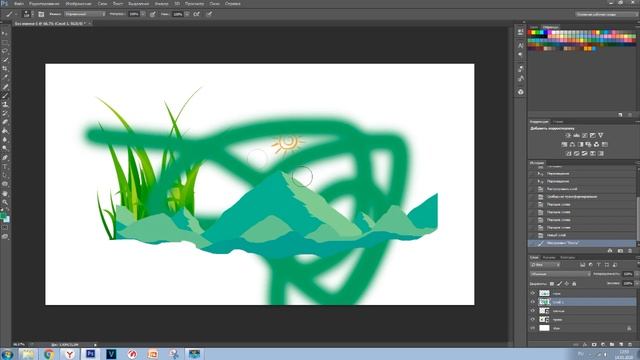Open the Справка menu
The height and width of the screenshot is (360, 640).
[x=233, y=4]
